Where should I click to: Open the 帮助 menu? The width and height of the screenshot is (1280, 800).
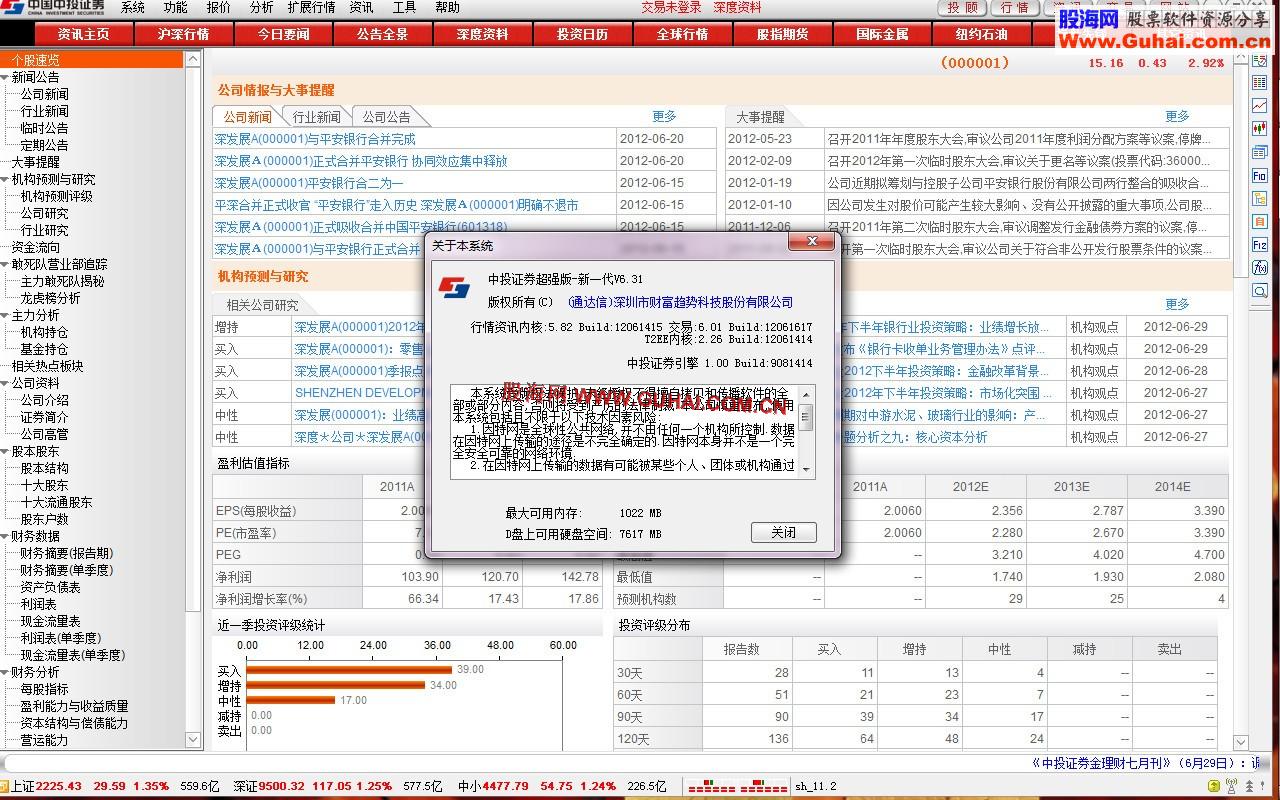[x=448, y=8]
